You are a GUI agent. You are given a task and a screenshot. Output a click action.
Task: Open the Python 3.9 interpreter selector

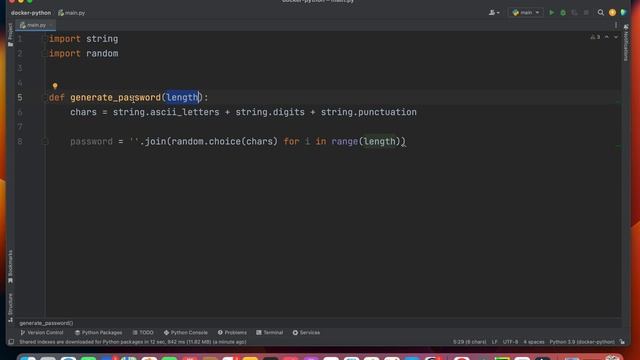pos(582,342)
